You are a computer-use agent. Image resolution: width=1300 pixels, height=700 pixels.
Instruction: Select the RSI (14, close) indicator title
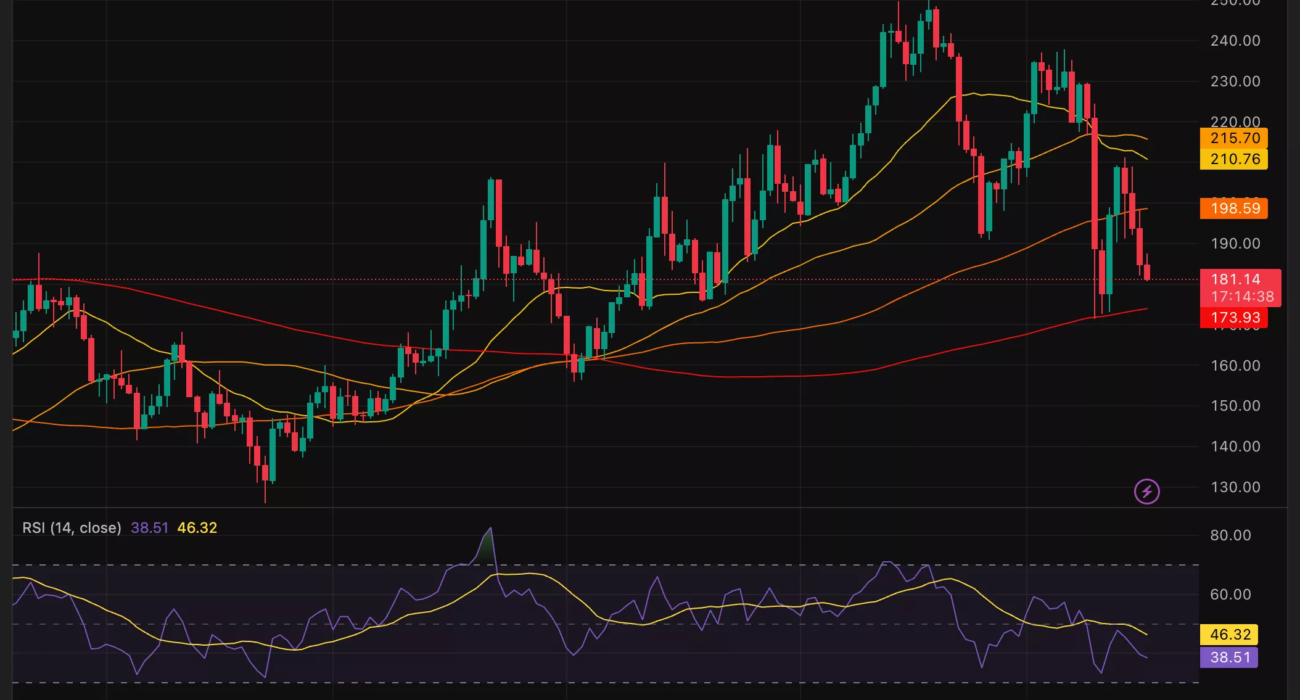click(x=71, y=527)
